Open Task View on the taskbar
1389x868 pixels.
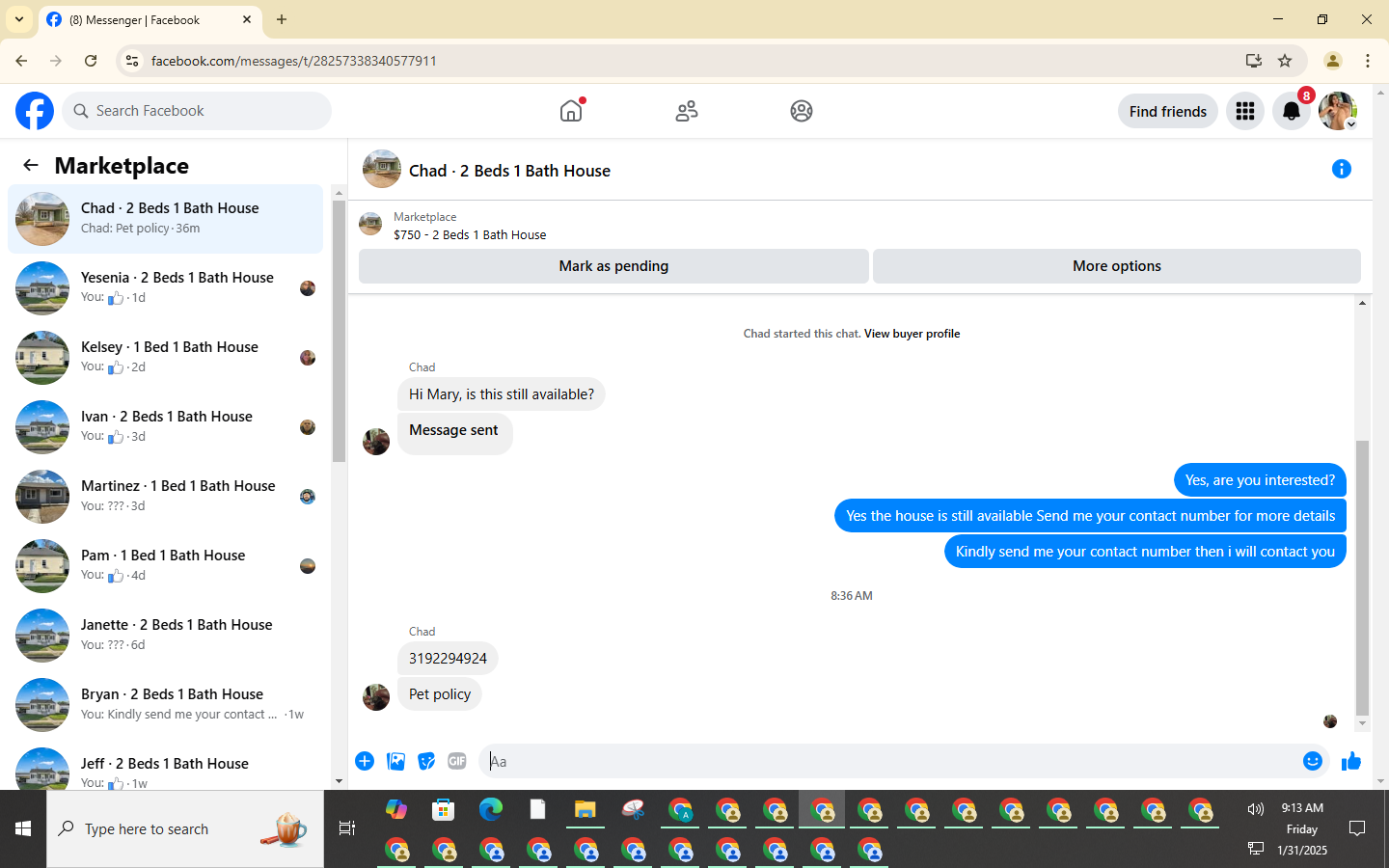pyautogui.click(x=347, y=828)
